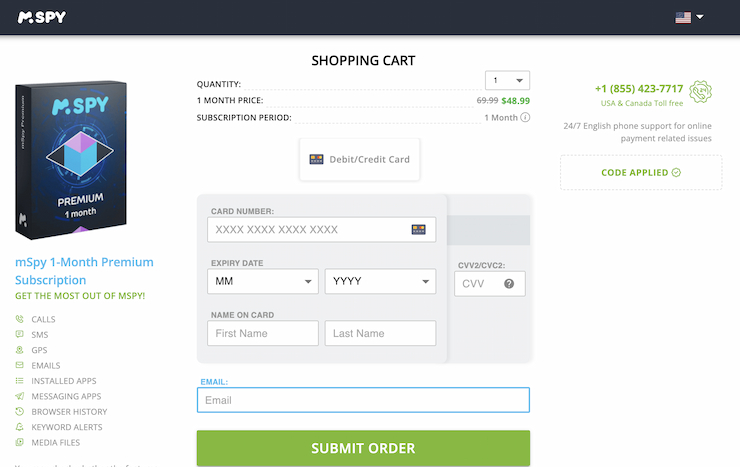
Task: Click the card type icon in card number field
Action: pyautogui.click(x=419, y=230)
